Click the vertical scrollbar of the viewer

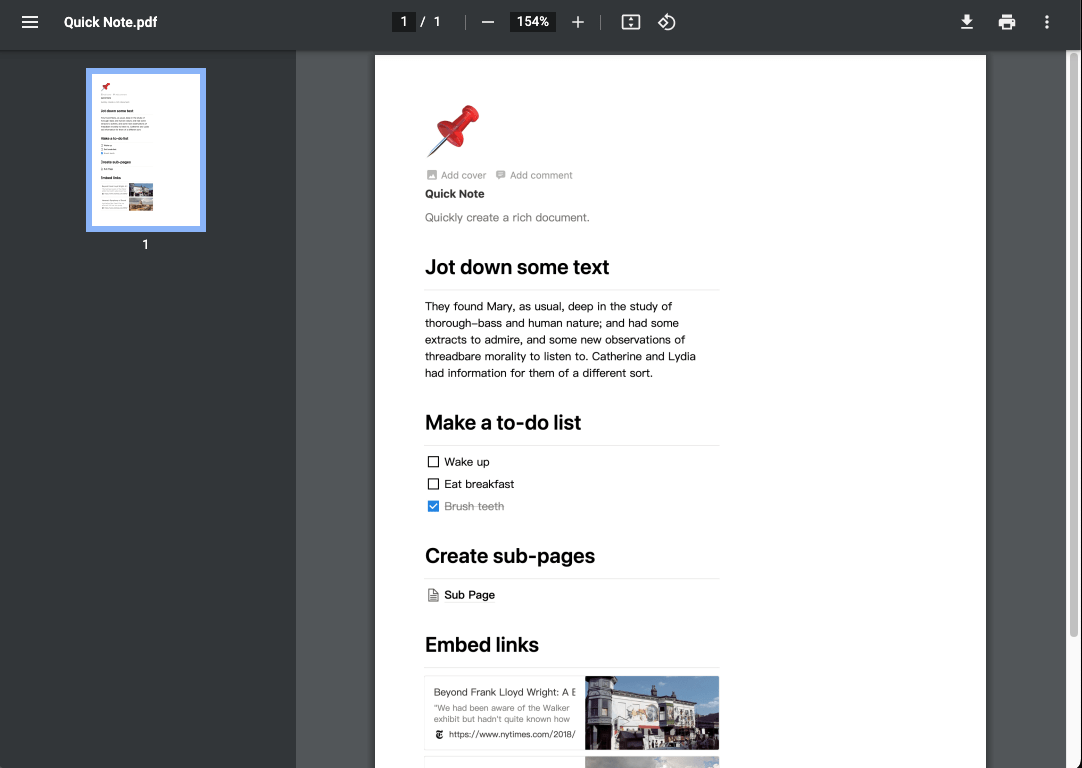pyautogui.click(x=1073, y=345)
